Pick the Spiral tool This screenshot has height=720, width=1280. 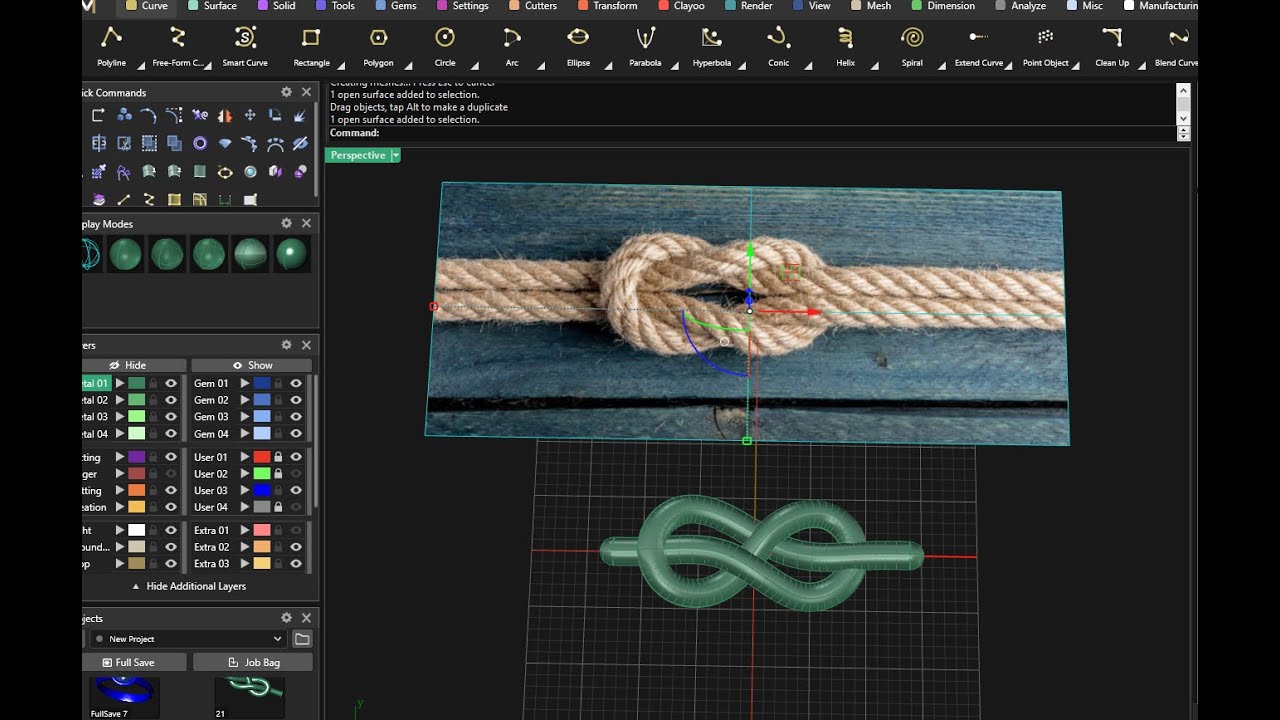912,39
